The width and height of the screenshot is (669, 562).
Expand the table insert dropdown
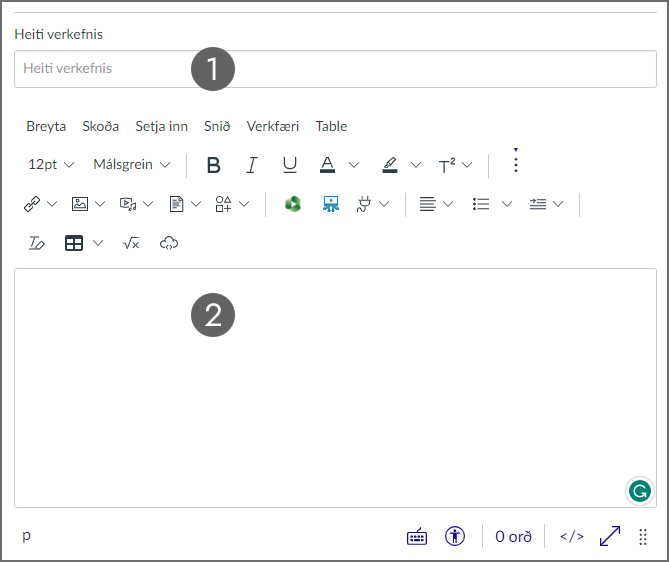[x=97, y=243]
